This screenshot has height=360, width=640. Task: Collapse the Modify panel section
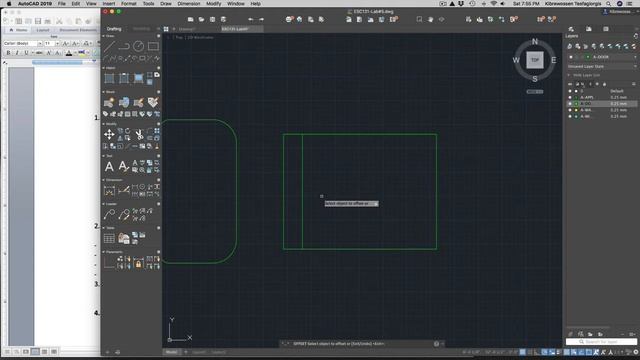(103, 124)
